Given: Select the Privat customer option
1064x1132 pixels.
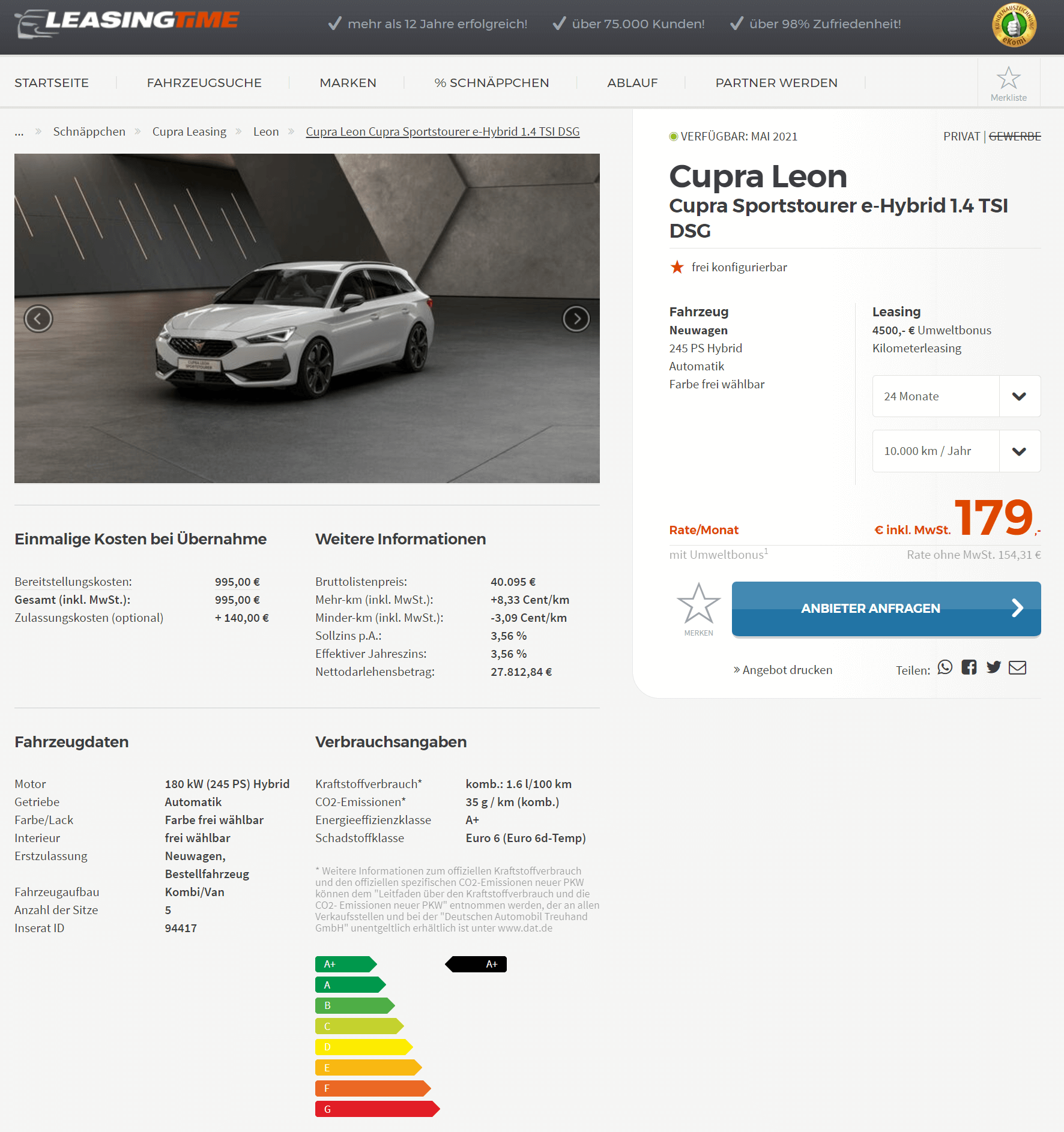Looking at the screenshot, I should 961,136.
